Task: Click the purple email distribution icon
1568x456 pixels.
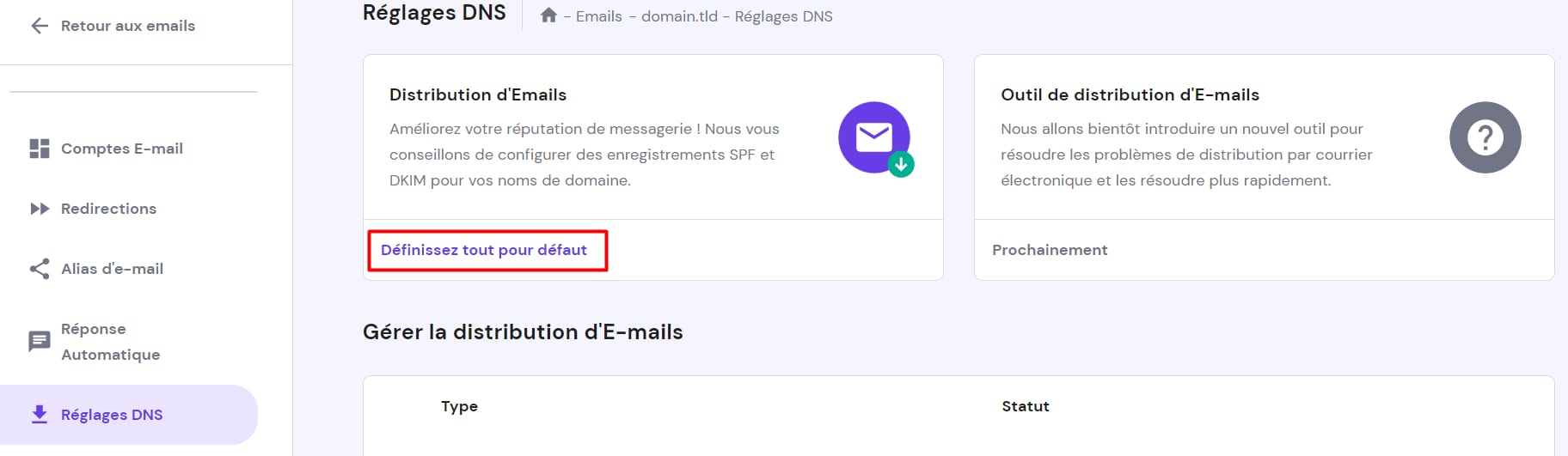Action: 874,137
